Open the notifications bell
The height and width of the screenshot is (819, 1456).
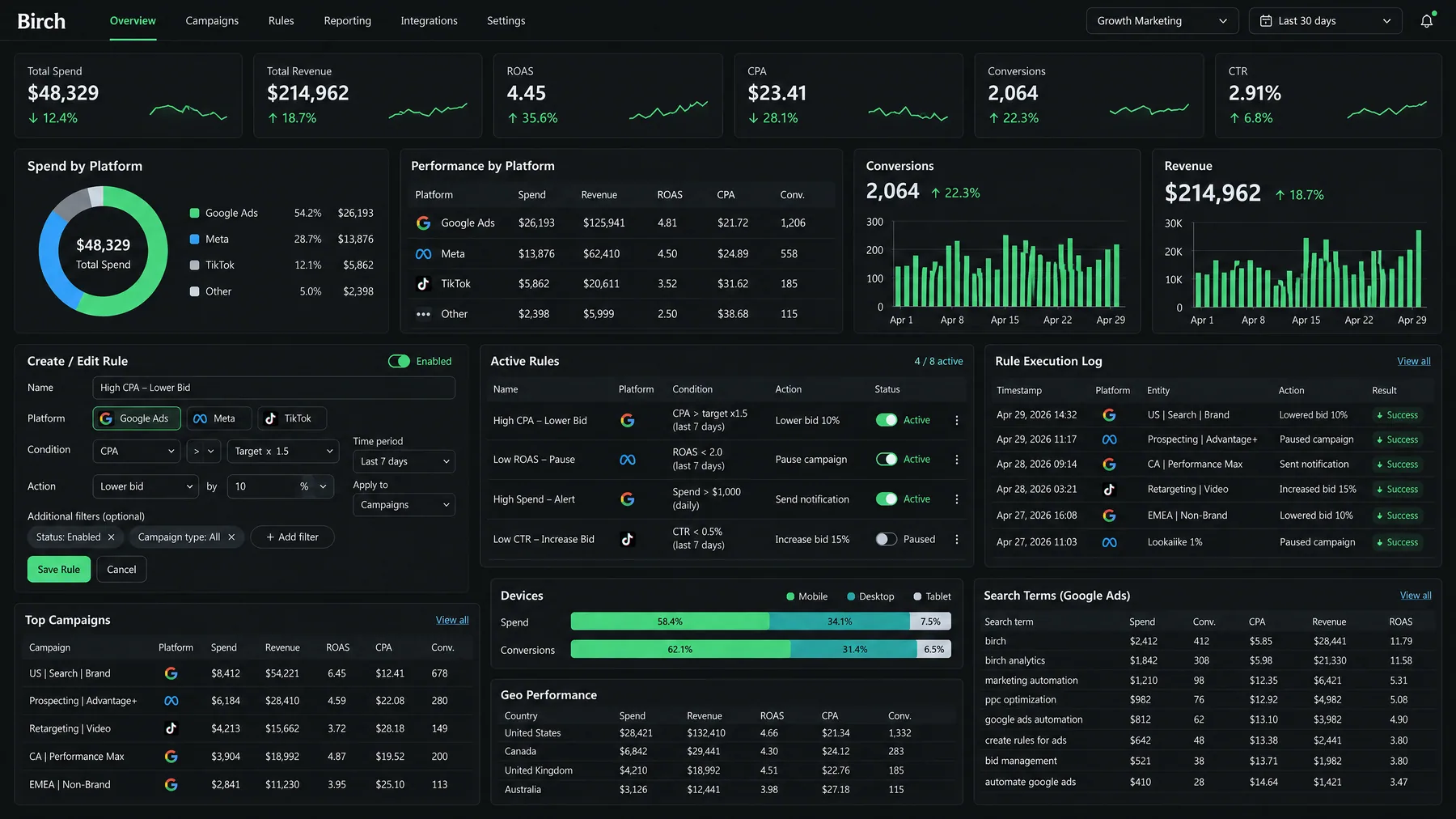pyautogui.click(x=1427, y=21)
